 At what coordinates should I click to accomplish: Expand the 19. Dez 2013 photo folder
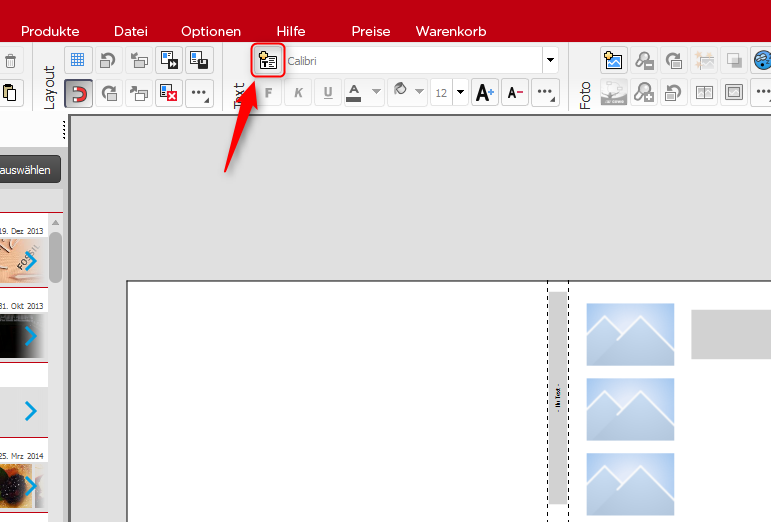point(30,261)
